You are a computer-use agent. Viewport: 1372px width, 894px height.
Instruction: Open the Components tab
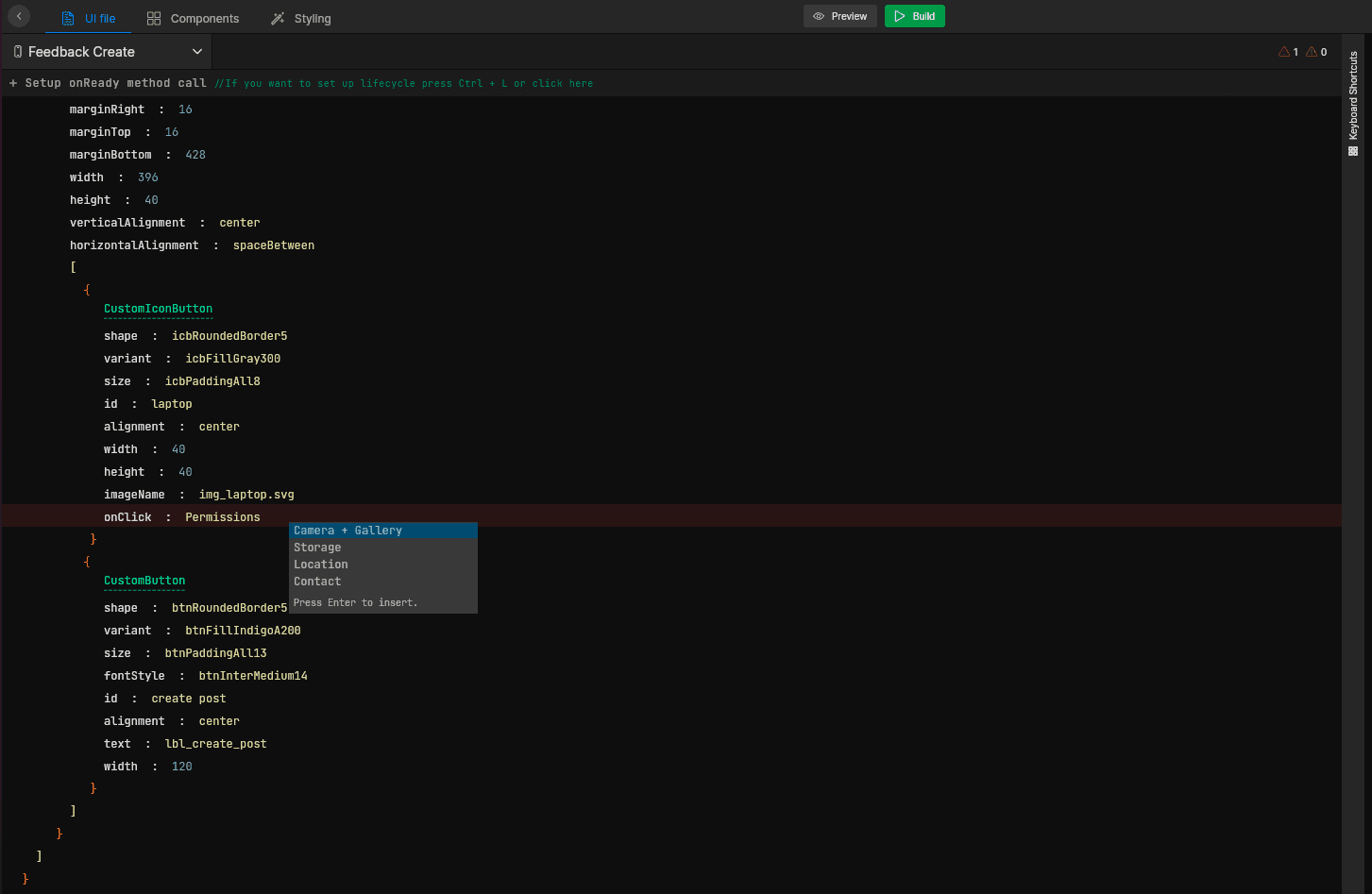pos(194,18)
